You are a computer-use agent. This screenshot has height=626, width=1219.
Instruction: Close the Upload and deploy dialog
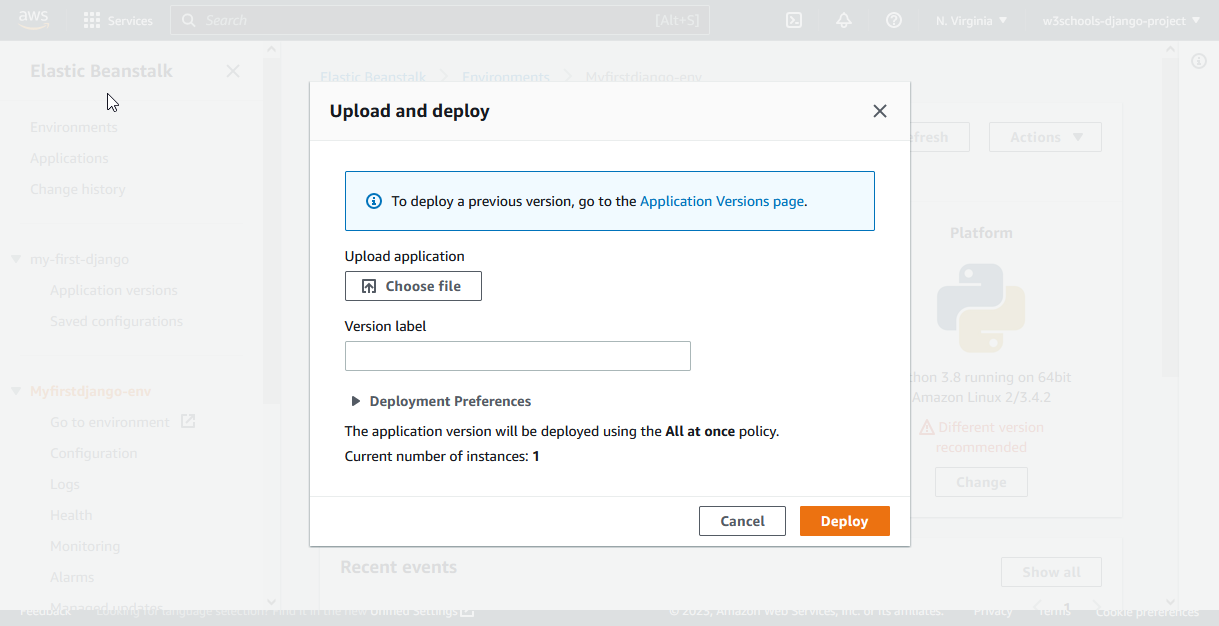pyautogui.click(x=880, y=111)
